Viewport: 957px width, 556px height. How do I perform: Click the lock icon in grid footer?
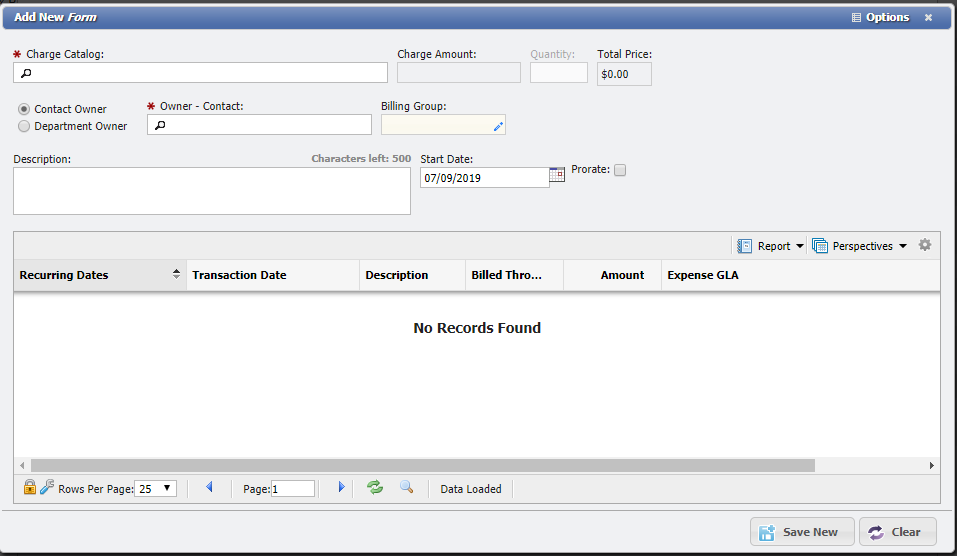pyautogui.click(x=29, y=488)
